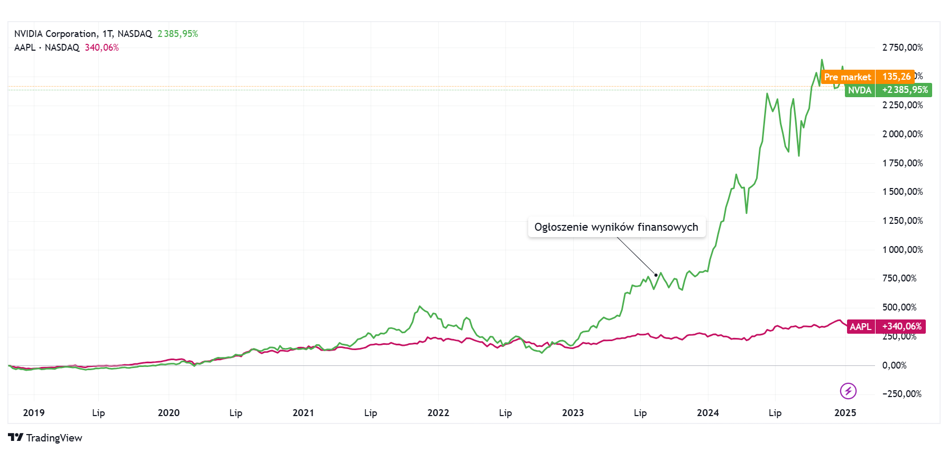
Task: Click the 2023 time axis label
Action: click(573, 413)
